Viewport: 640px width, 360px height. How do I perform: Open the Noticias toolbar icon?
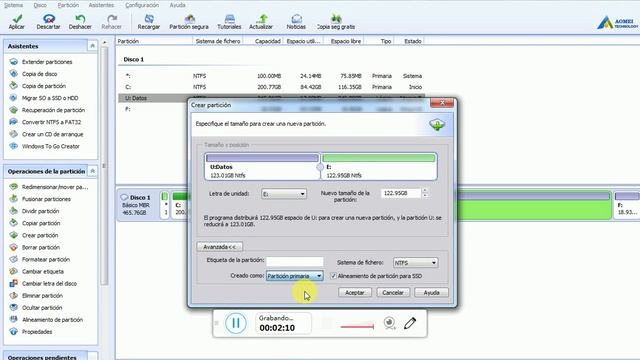click(x=296, y=19)
